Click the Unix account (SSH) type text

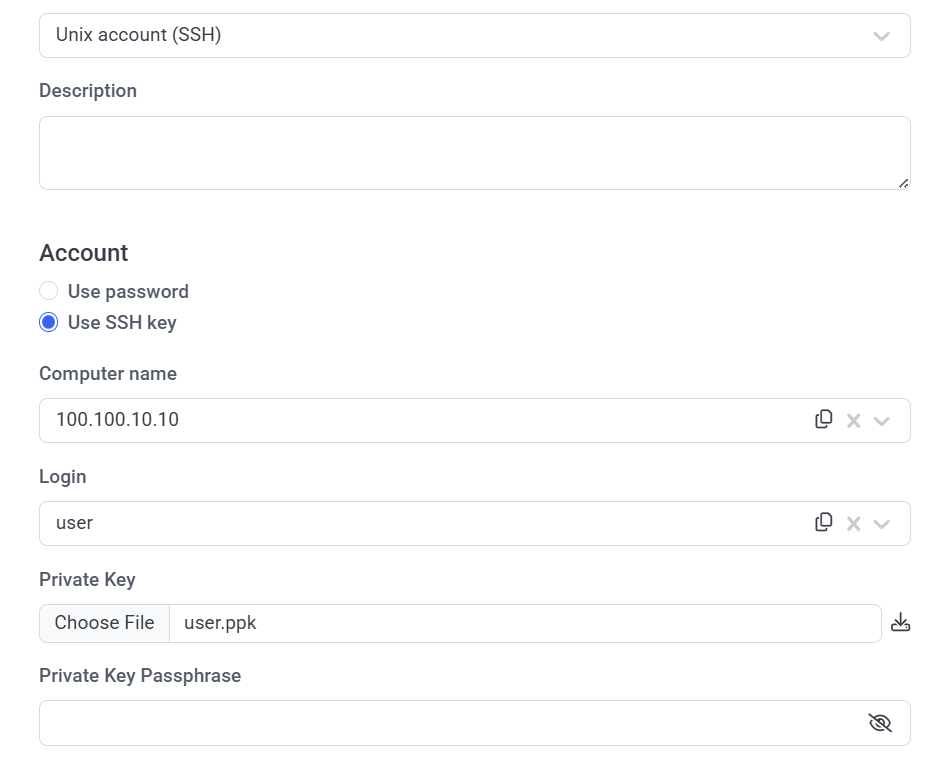point(138,35)
